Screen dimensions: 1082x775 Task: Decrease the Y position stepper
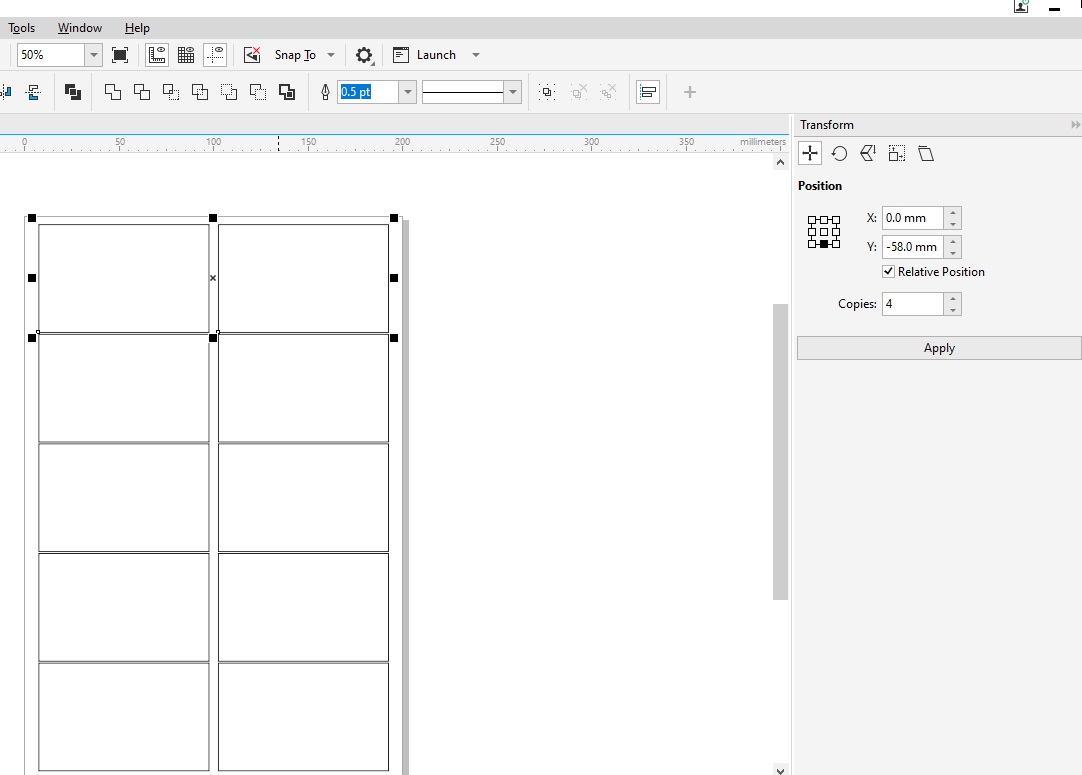click(953, 253)
